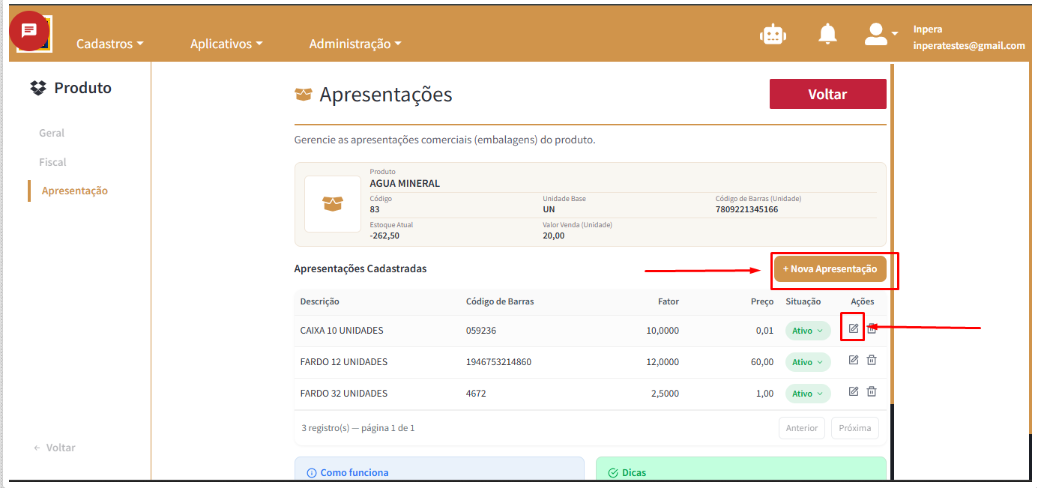Delete the FARDO 32 UNIDADES presentation
The height and width of the screenshot is (488, 1037).
point(872,391)
